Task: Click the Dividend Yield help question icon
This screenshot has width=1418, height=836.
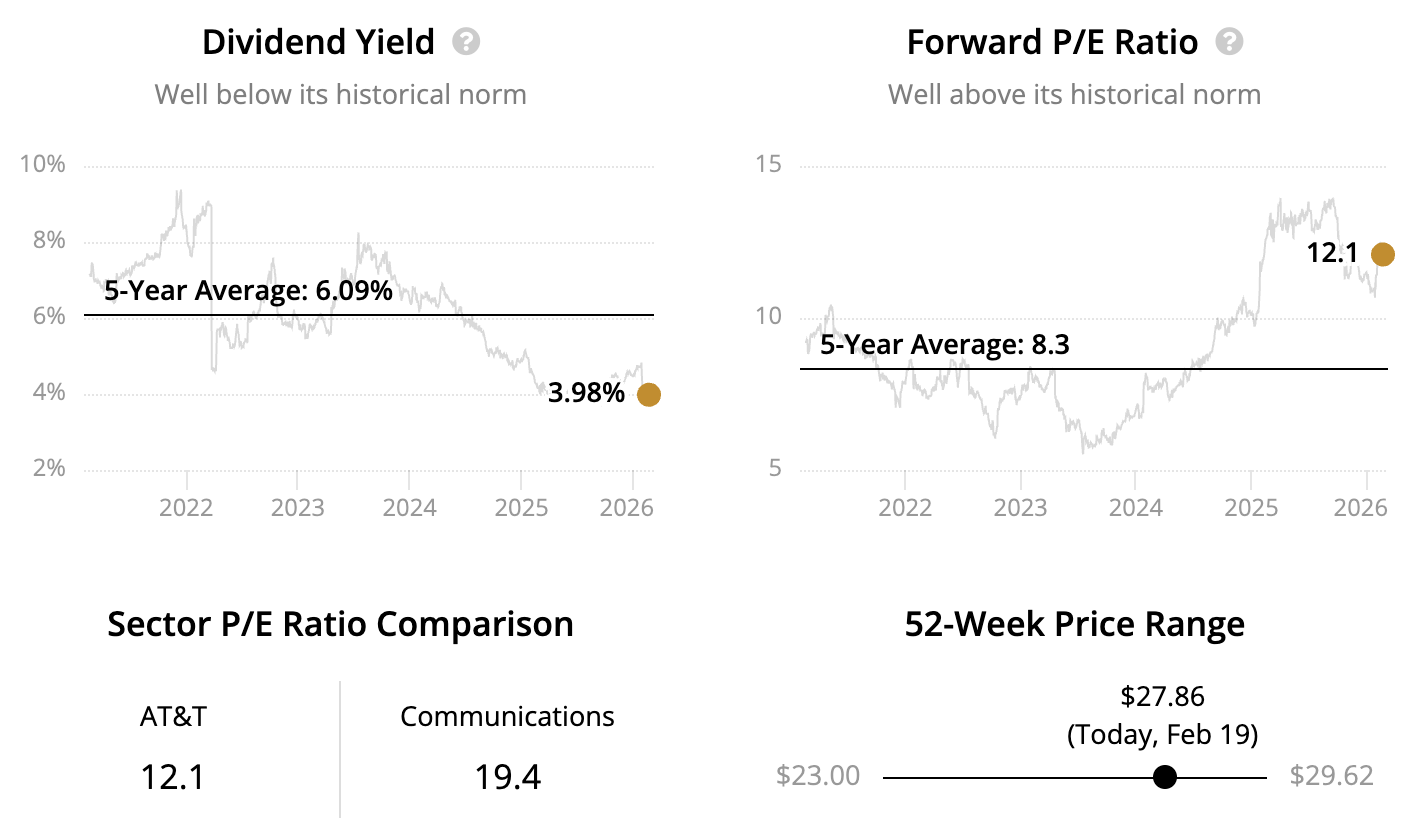Action: pos(466,42)
